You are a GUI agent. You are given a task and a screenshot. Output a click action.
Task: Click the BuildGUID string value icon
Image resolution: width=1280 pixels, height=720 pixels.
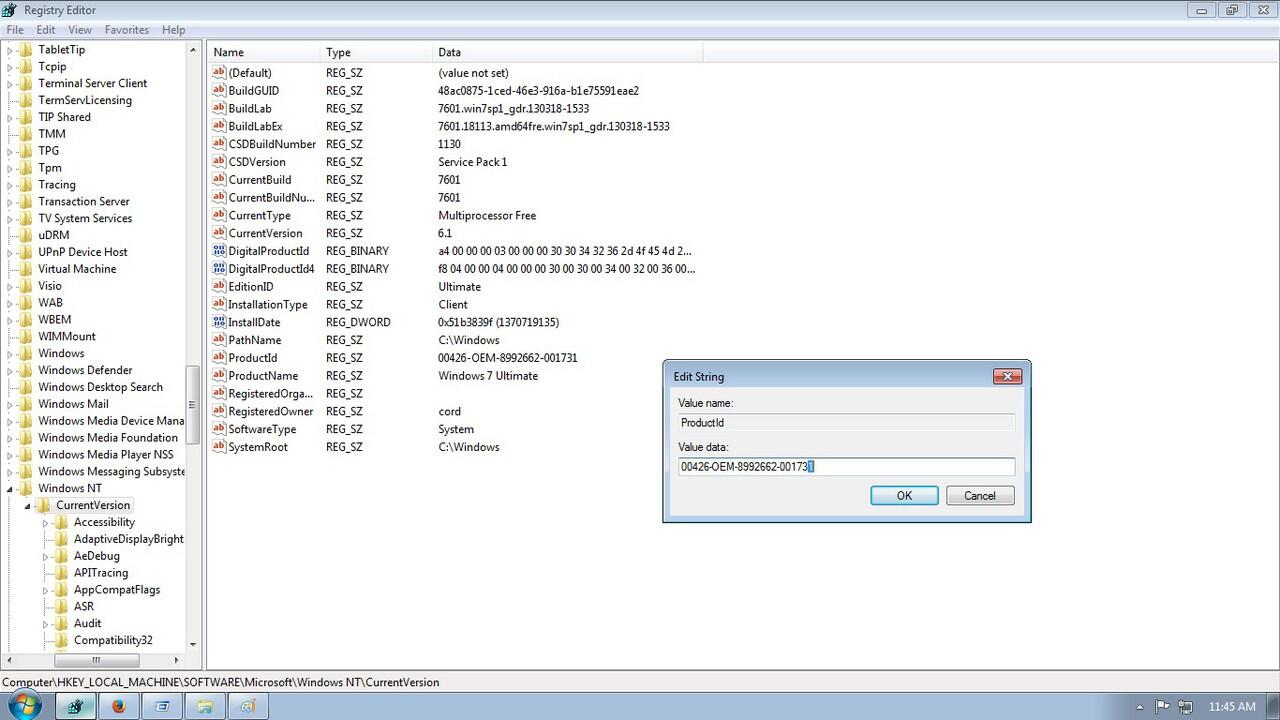pos(219,90)
